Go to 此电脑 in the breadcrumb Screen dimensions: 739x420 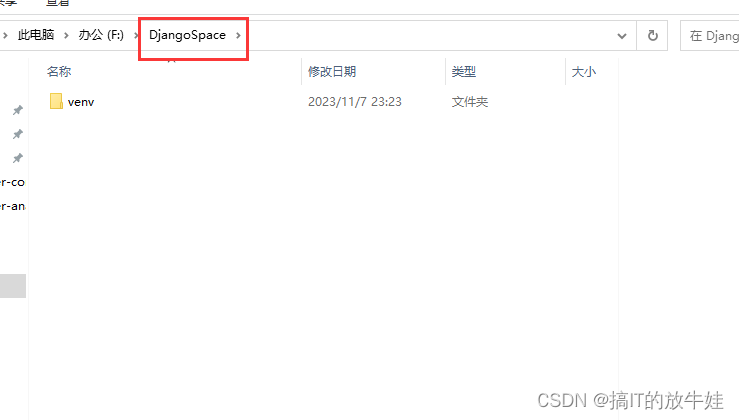tap(36, 35)
